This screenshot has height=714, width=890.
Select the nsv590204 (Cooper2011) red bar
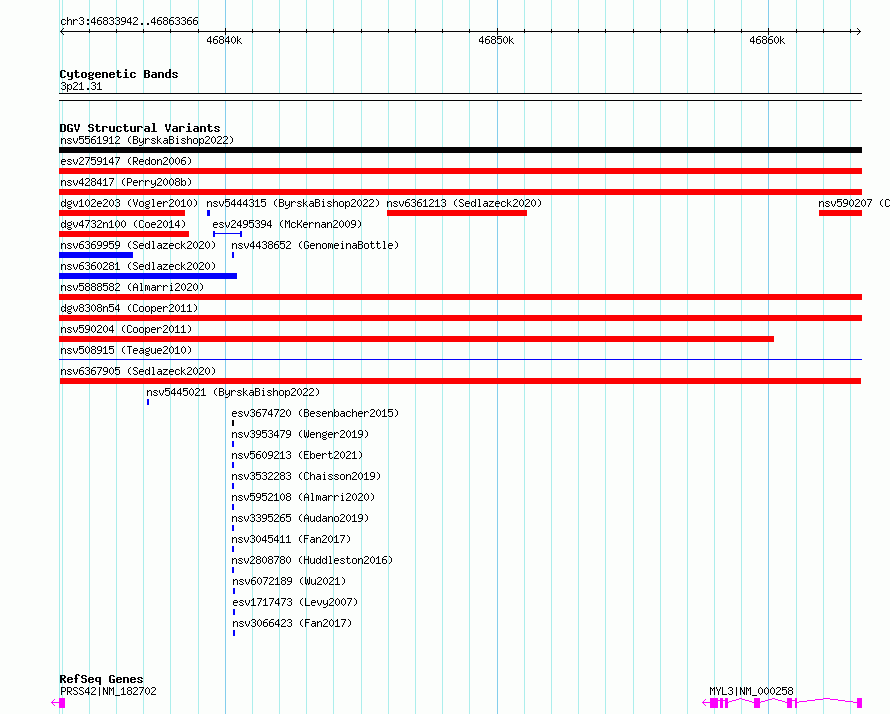click(x=417, y=339)
